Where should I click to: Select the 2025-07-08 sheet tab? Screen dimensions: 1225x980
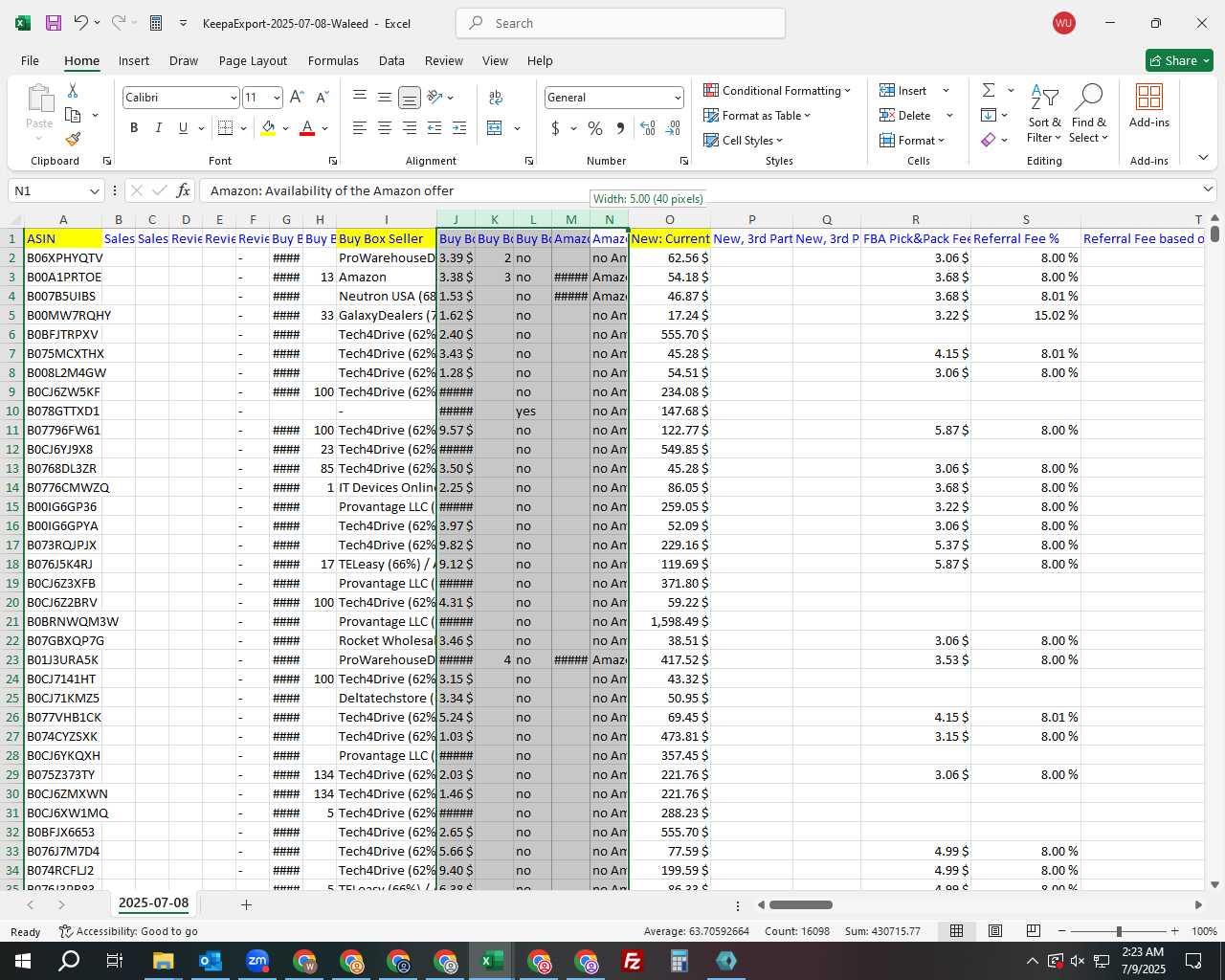(153, 903)
